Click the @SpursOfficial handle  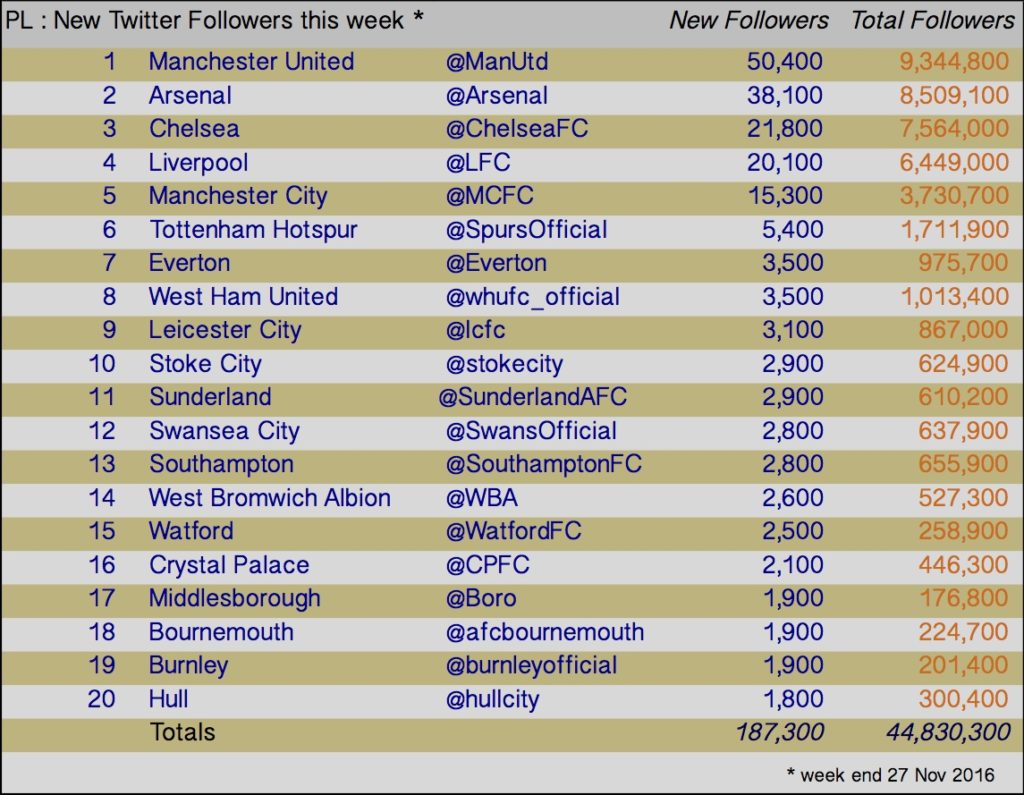coord(526,229)
